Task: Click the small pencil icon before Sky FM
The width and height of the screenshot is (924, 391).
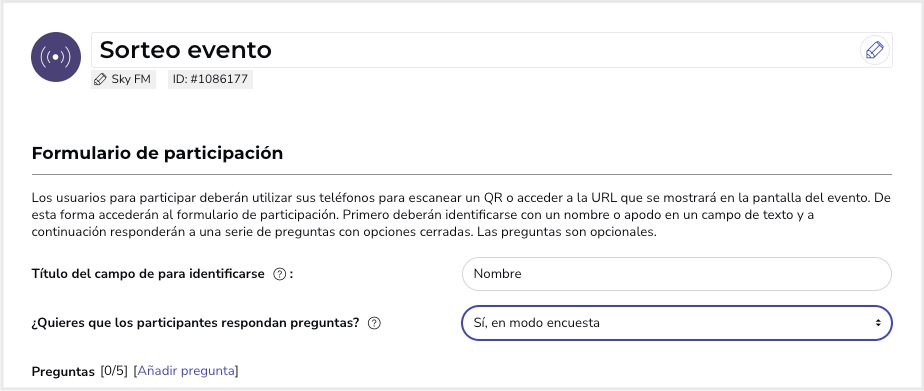Action: point(100,79)
